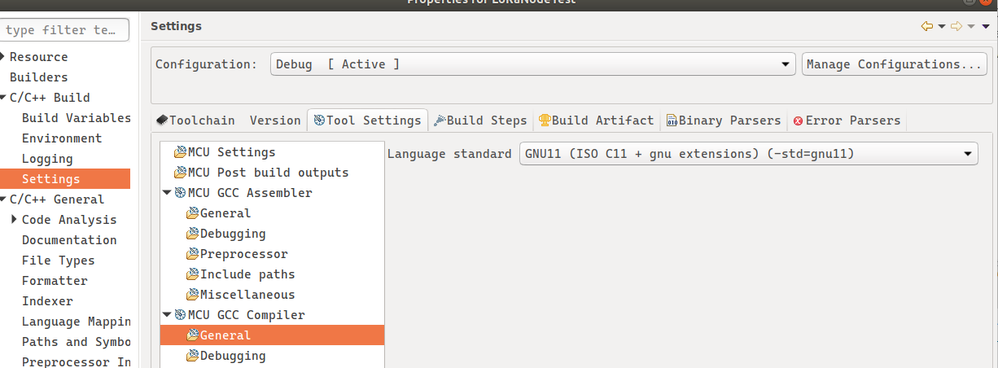Switch to the Build Artifact tab
The width and height of the screenshot is (998, 368).
coord(596,120)
